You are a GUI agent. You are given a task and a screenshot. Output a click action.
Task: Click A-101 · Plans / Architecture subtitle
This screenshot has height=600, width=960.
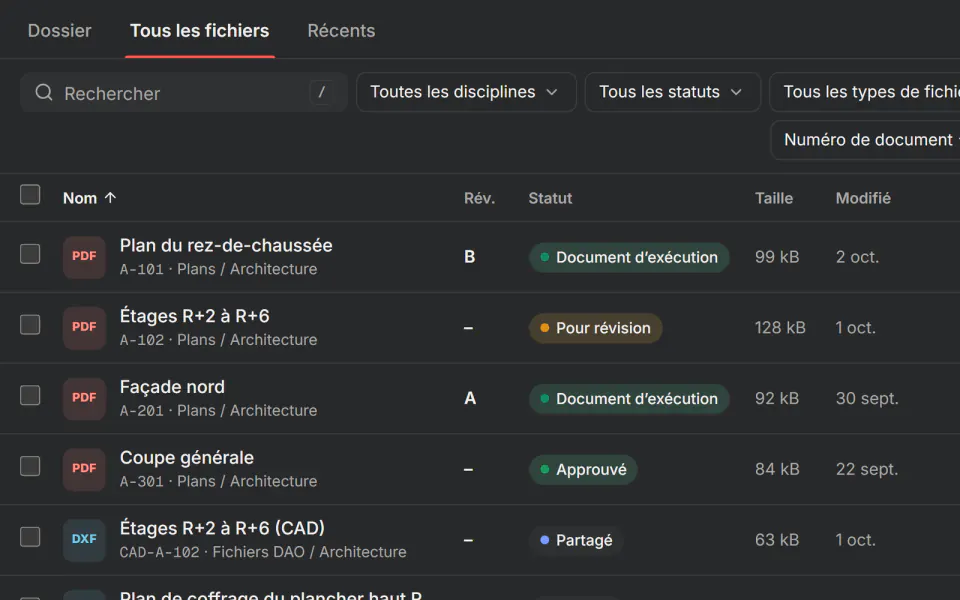[219, 269]
